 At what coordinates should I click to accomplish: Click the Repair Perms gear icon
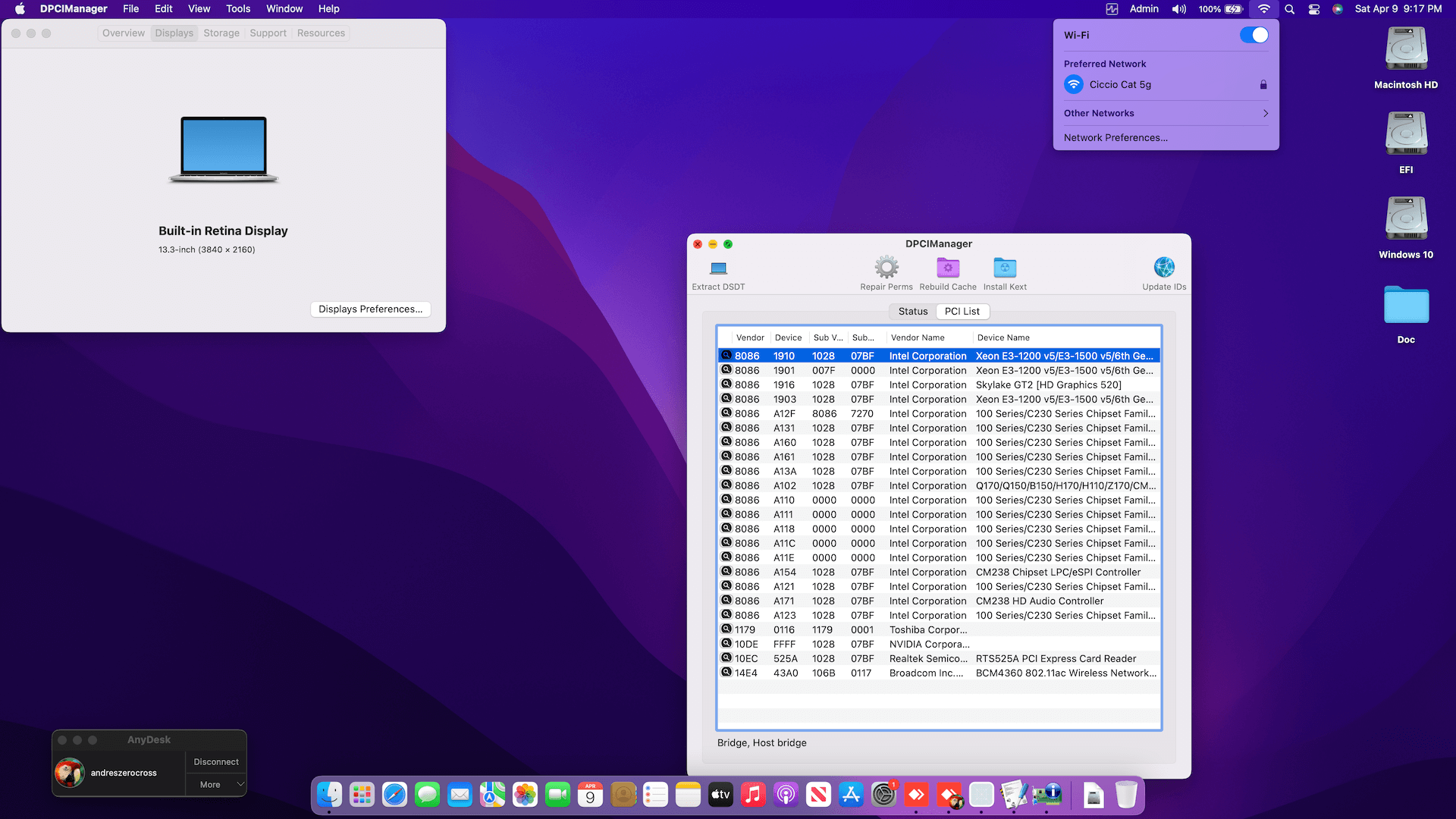pos(886,268)
